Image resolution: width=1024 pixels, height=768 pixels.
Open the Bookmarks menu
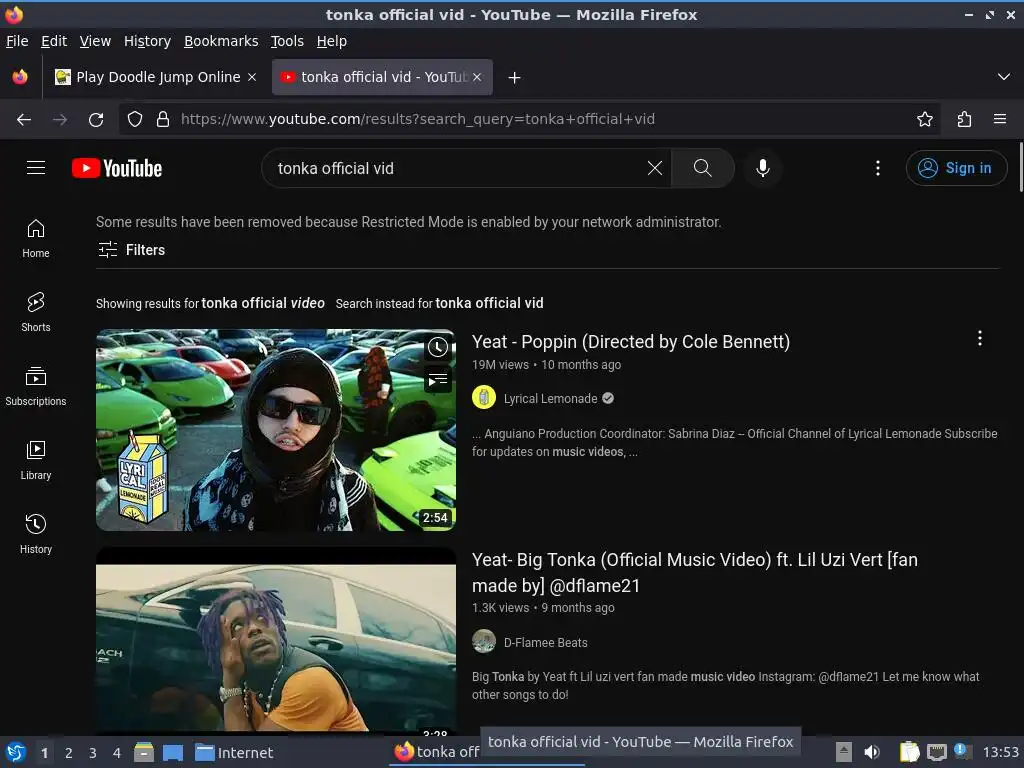click(x=221, y=41)
